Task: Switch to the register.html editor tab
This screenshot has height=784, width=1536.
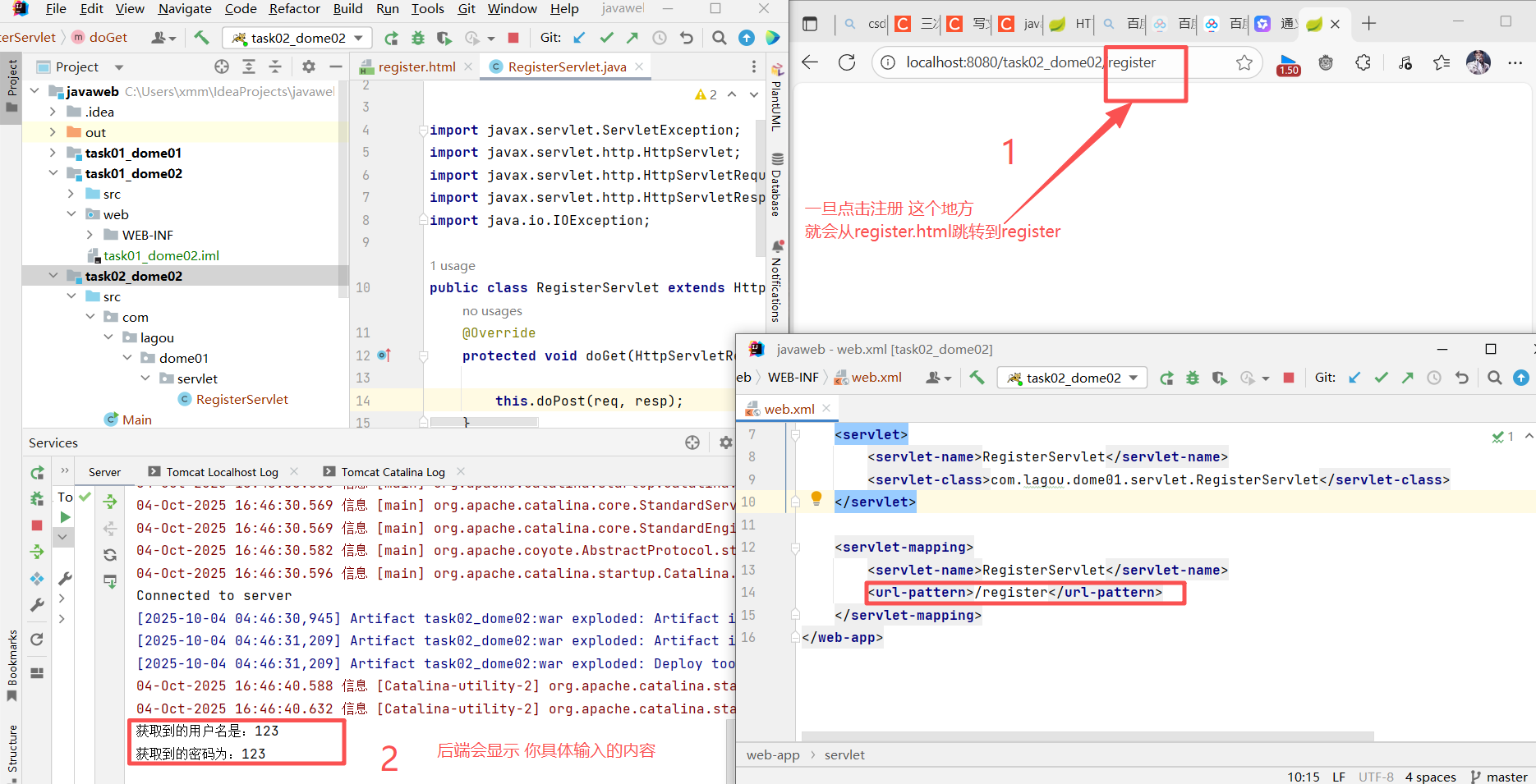Action: pos(416,66)
